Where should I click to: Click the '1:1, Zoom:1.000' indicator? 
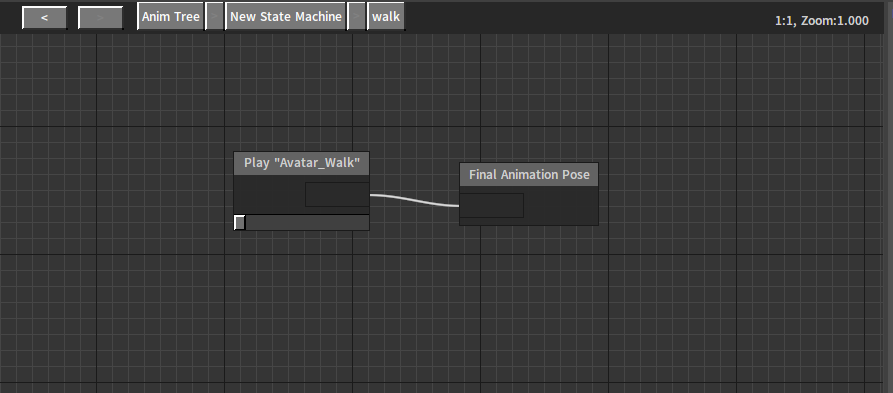tap(822, 21)
